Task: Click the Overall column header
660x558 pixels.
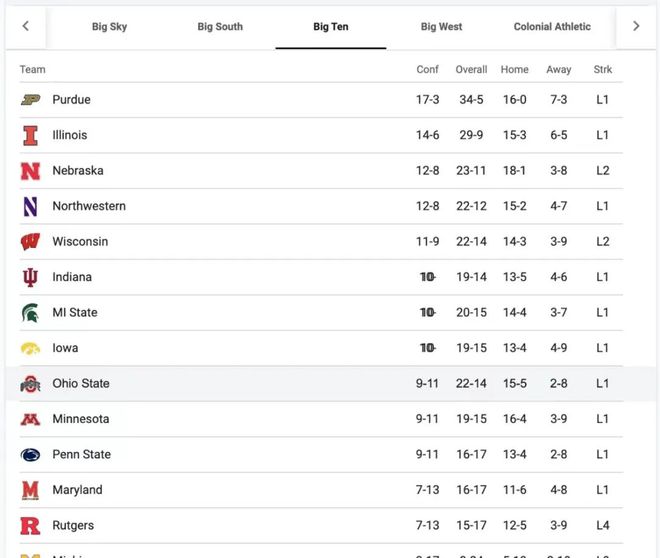Action: tap(471, 69)
